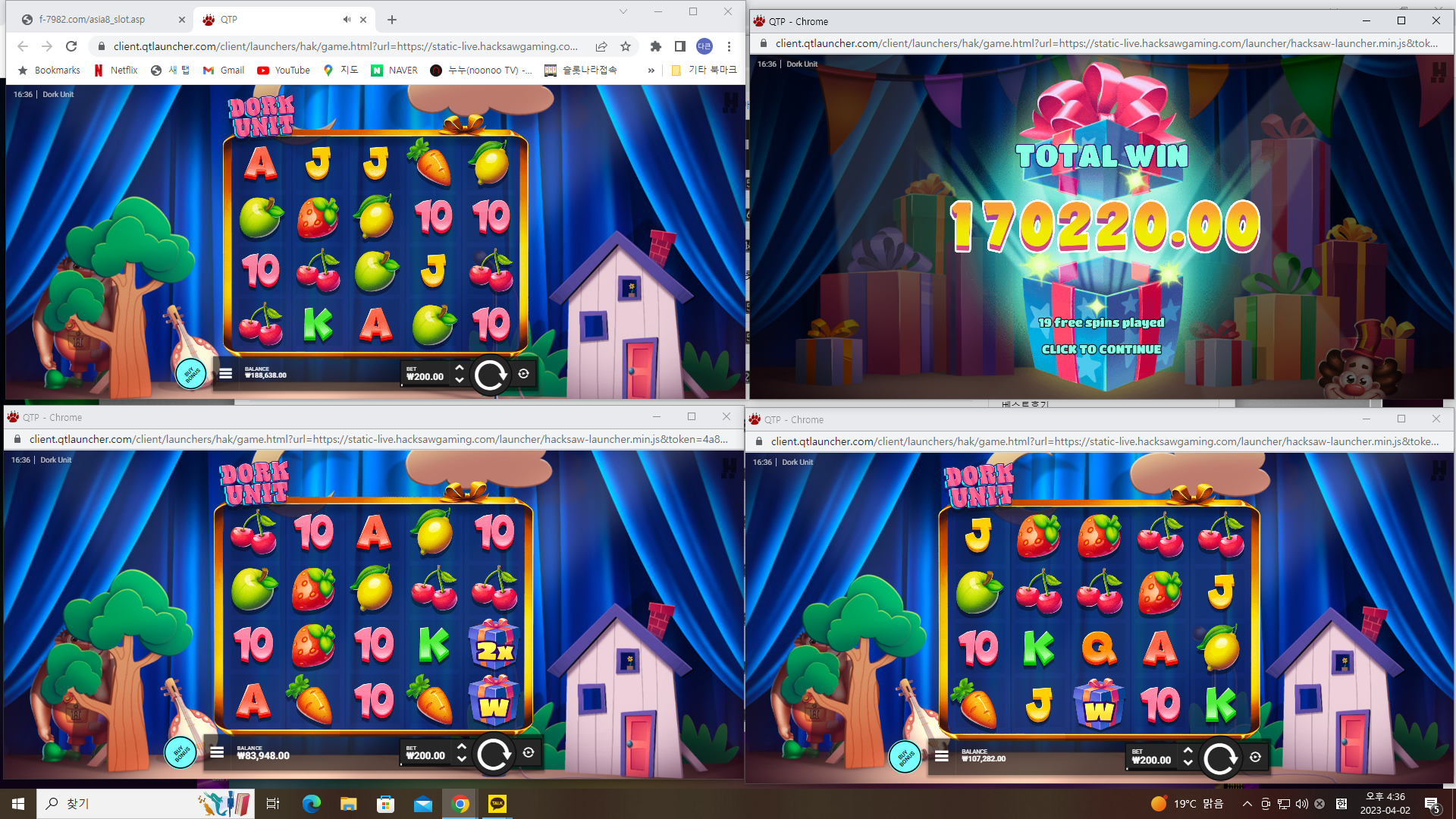Decrease the bet in the top-left game
Screen dimensions: 1456x819
459,381
